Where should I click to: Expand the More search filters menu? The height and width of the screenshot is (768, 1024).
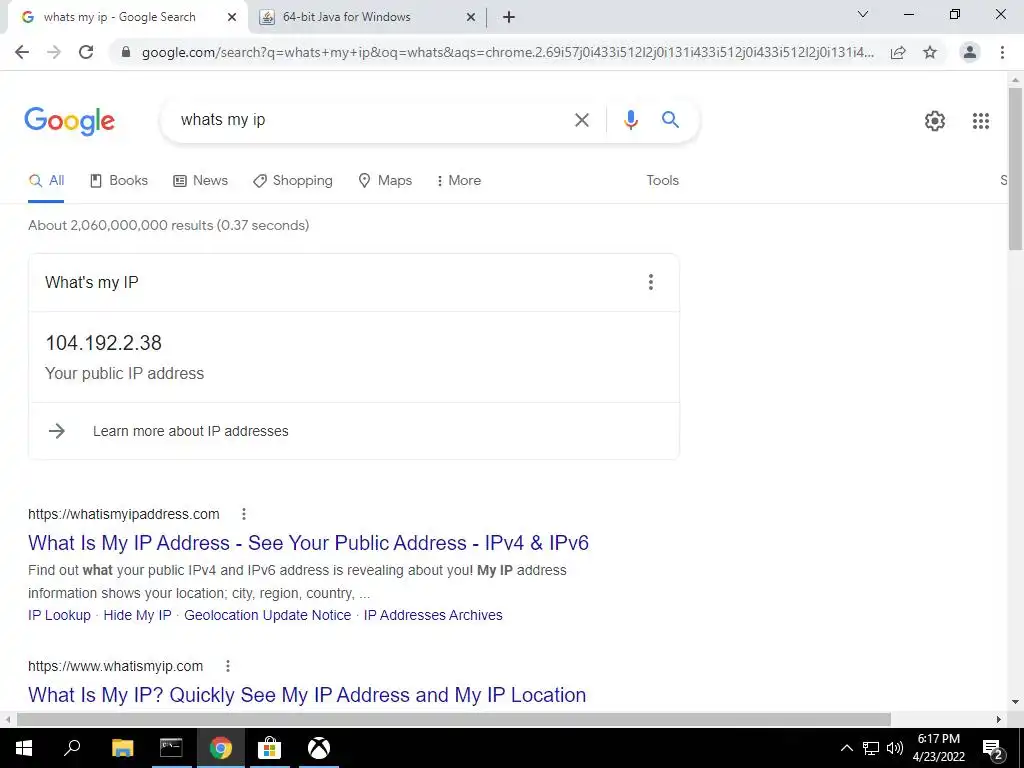(x=458, y=180)
